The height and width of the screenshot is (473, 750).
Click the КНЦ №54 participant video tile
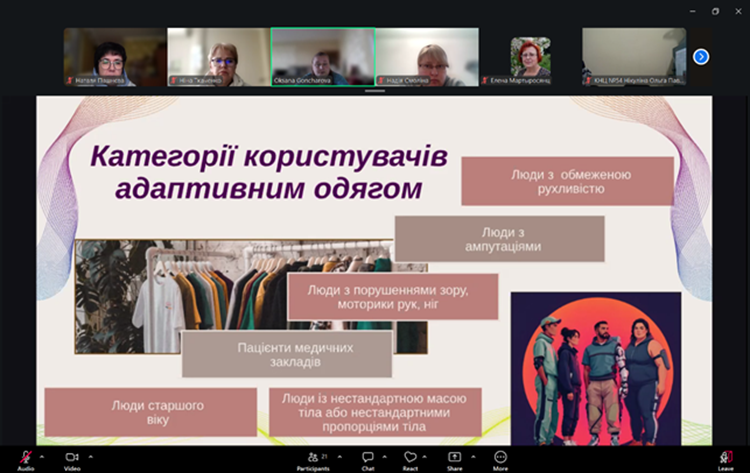point(634,57)
